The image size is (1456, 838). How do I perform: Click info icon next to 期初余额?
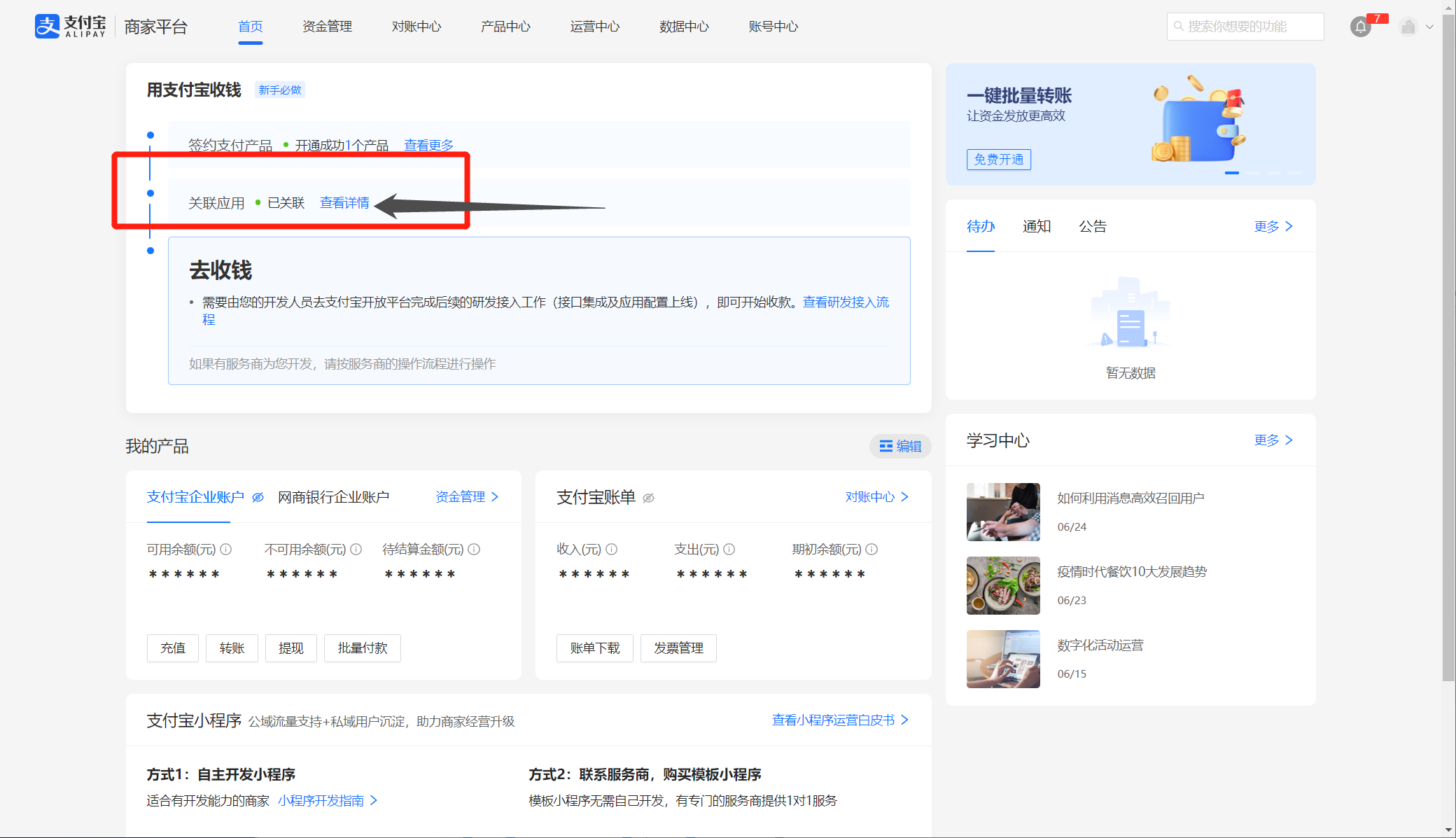(871, 550)
